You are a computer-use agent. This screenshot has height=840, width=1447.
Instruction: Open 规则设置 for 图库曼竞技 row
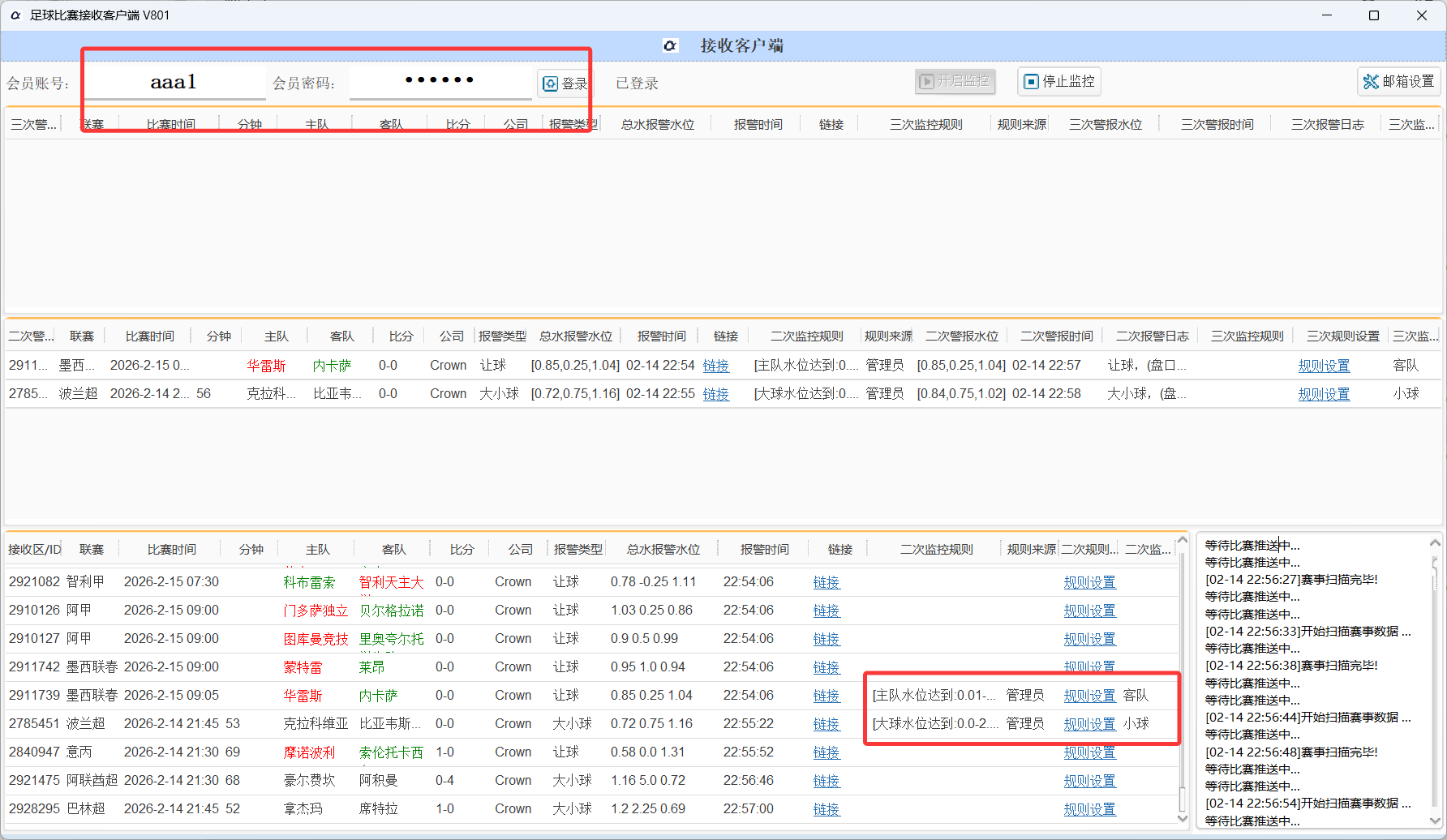coord(1089,639)
